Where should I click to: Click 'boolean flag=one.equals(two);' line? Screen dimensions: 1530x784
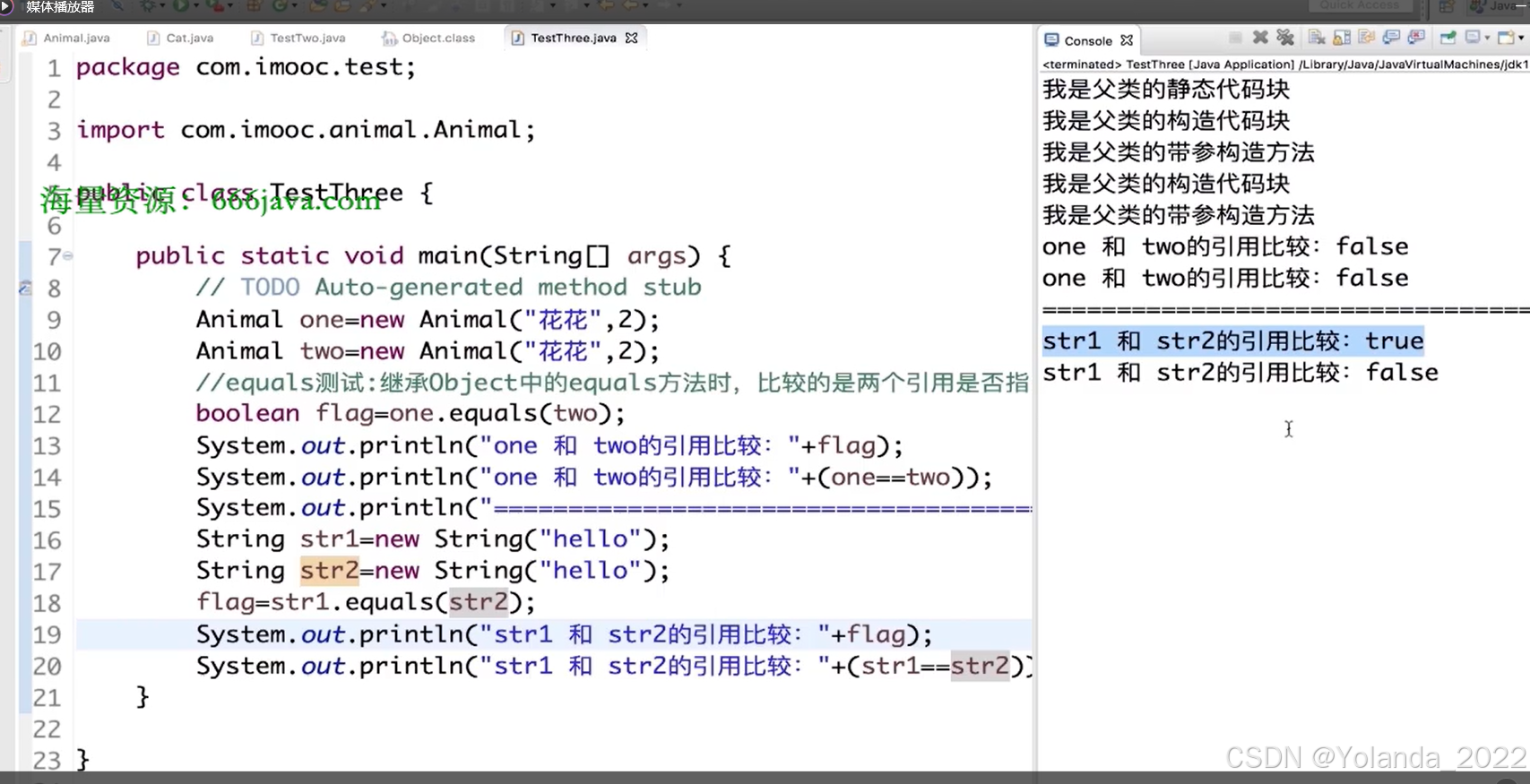point(411,414)
